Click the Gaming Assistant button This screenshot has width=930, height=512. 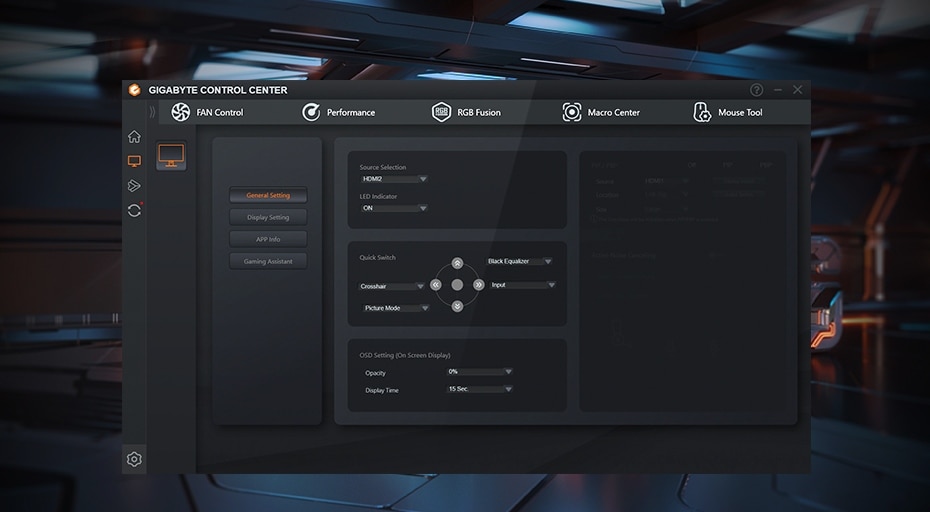tap(268, 261)
